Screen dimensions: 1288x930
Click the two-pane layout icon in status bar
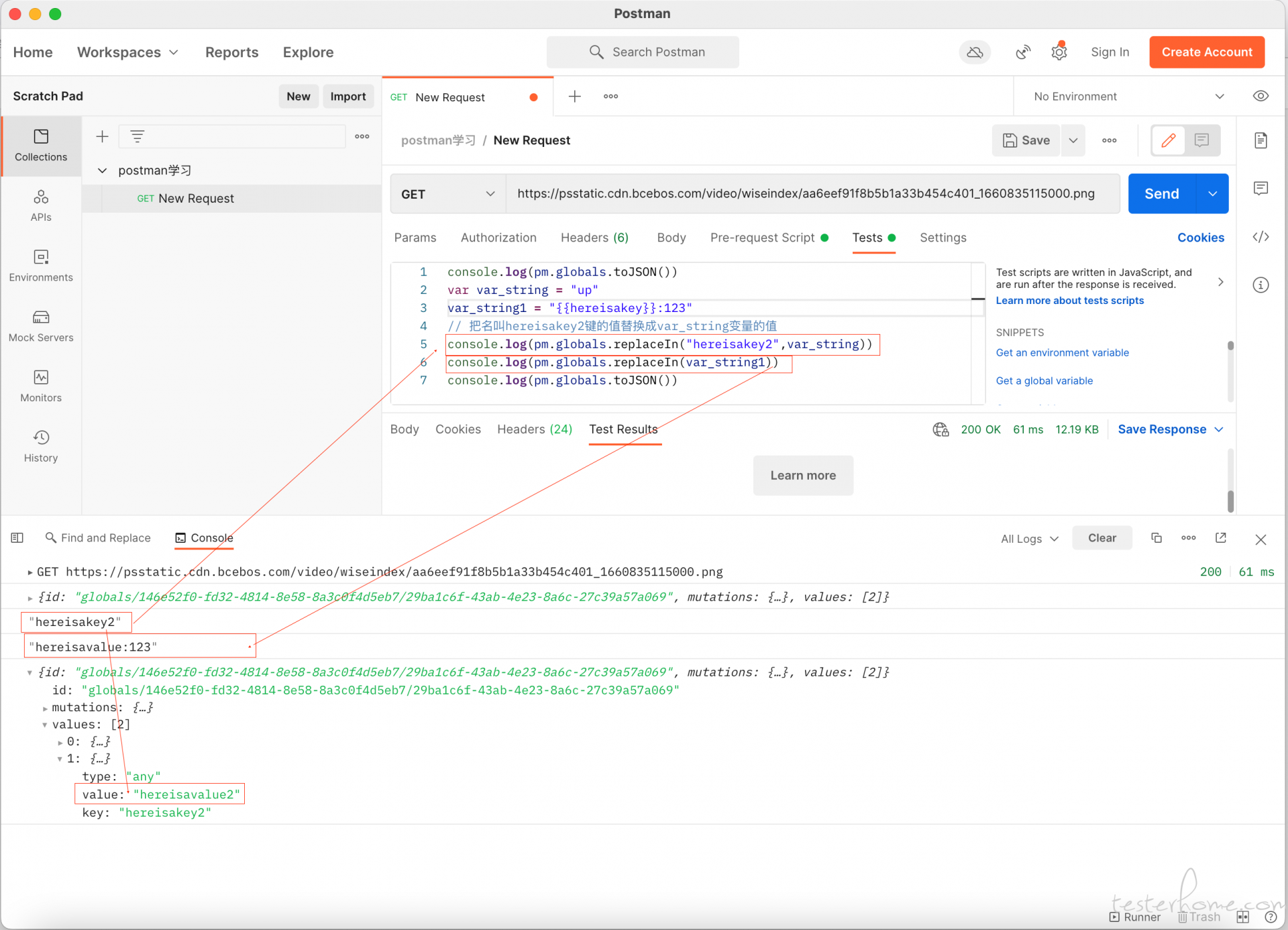(x=1243, y=917)
